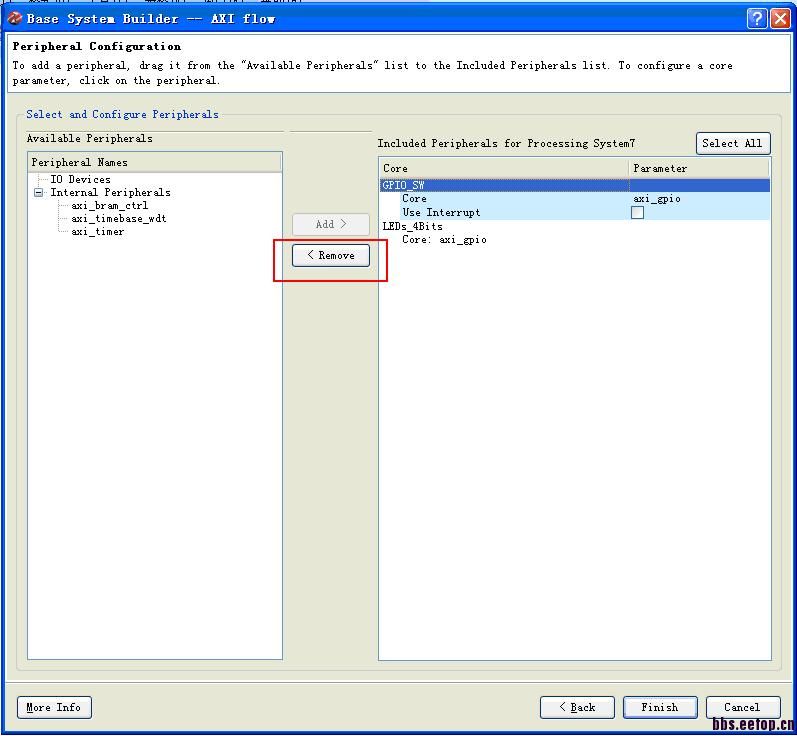Click the Peripheral Names column header
The width and height of the screenshot is (797, 736).
[155, 162]
